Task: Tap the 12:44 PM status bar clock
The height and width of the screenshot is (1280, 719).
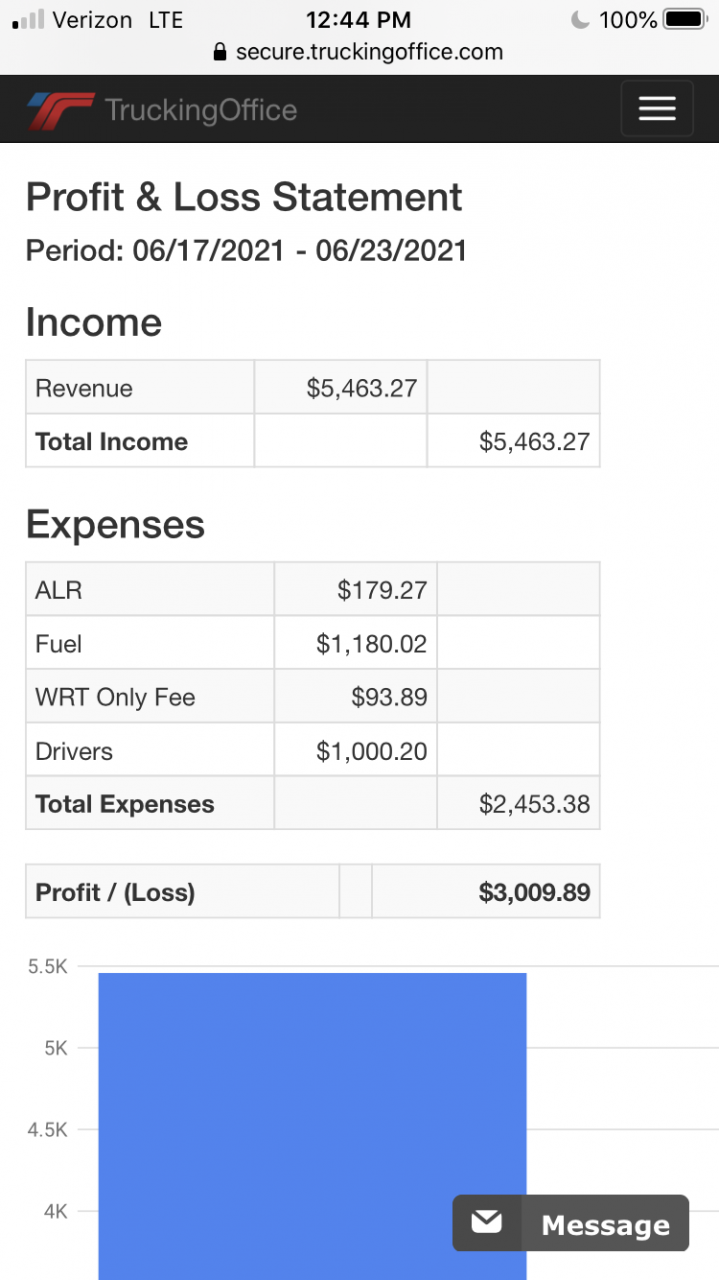Action: [359, 19]
